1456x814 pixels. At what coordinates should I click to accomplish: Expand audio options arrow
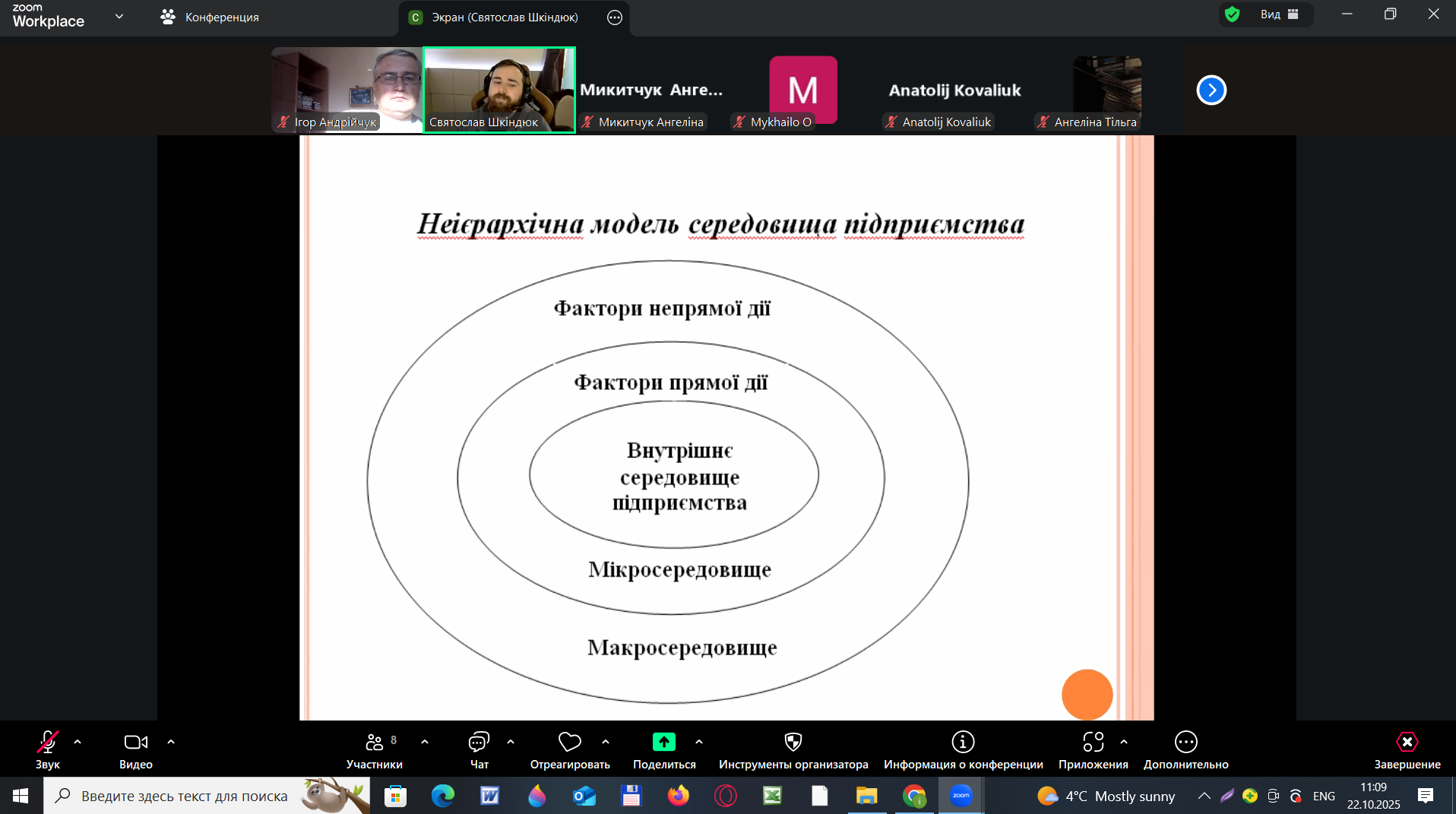point(78,742)
